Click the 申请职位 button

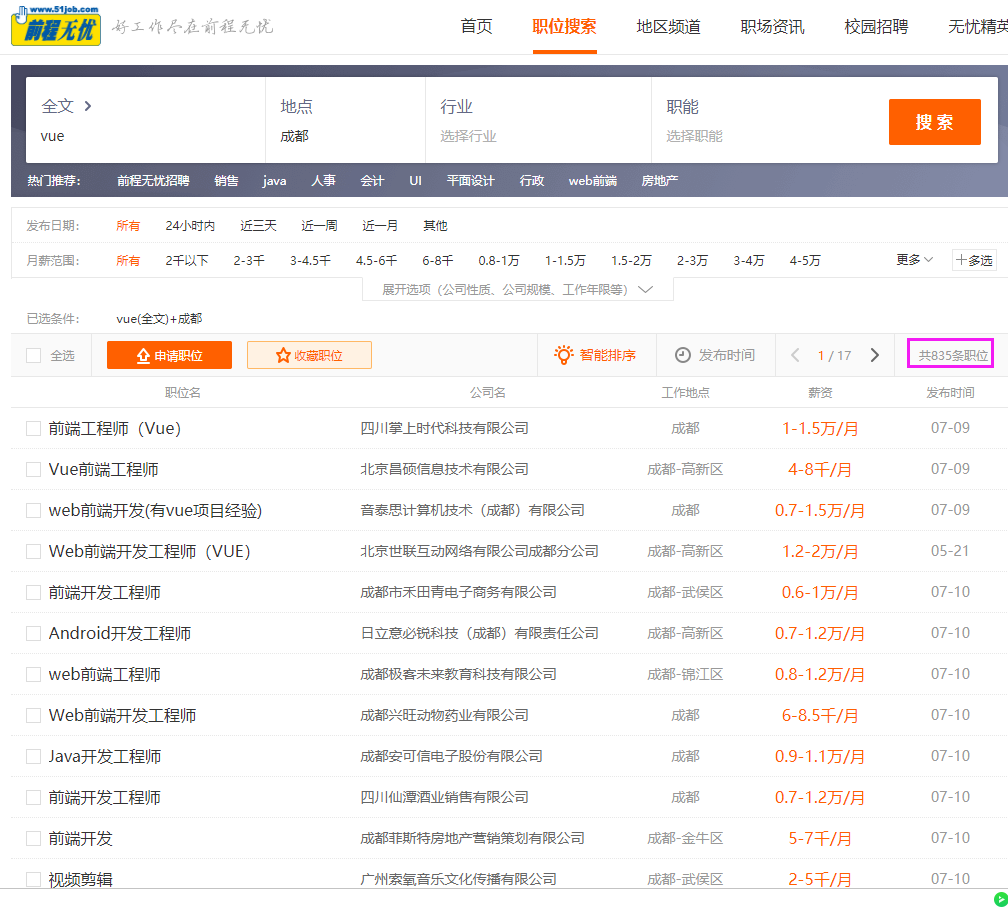pyautogui.click(x=169, y=355)
